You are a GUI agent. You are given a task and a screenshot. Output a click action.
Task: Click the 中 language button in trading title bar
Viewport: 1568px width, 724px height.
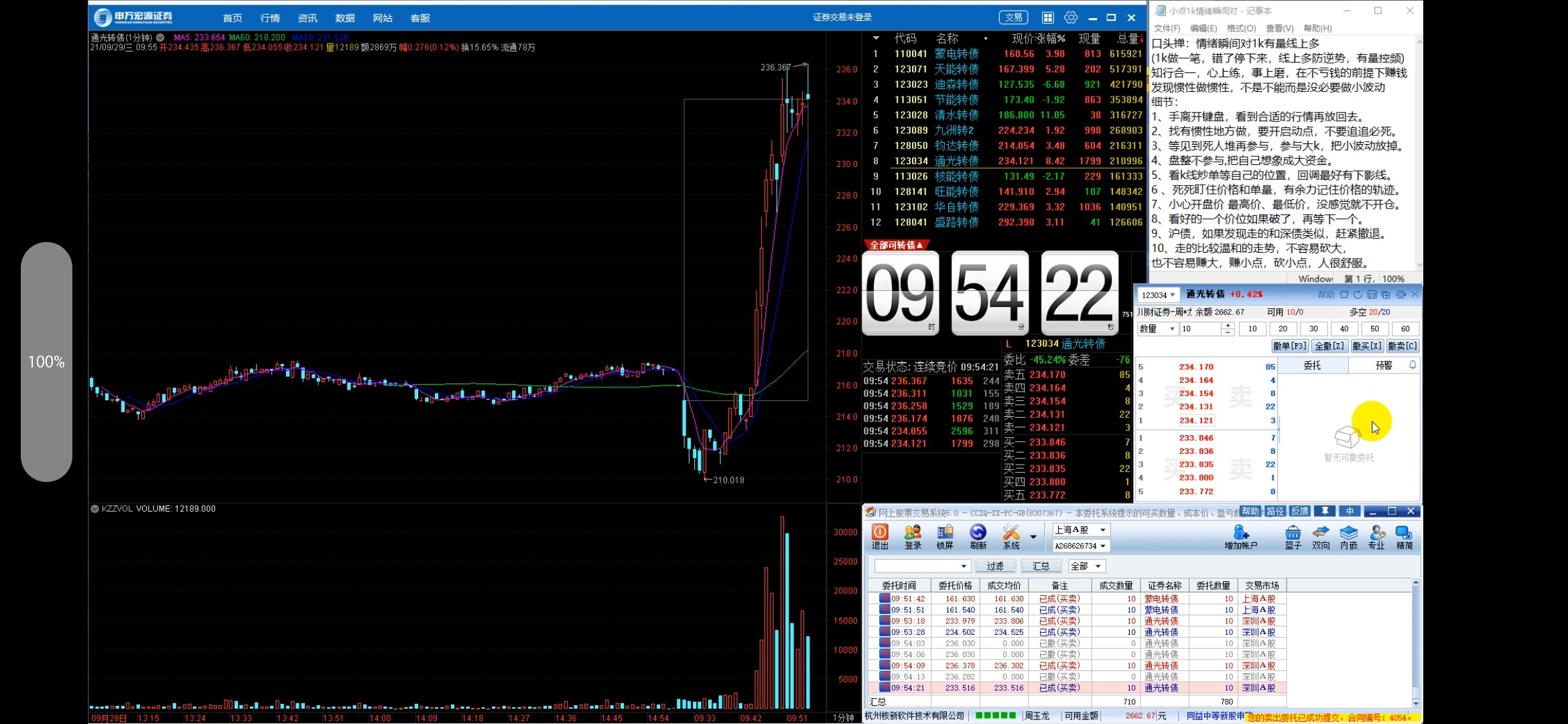pyautogui.click(x=1350, y=511)
